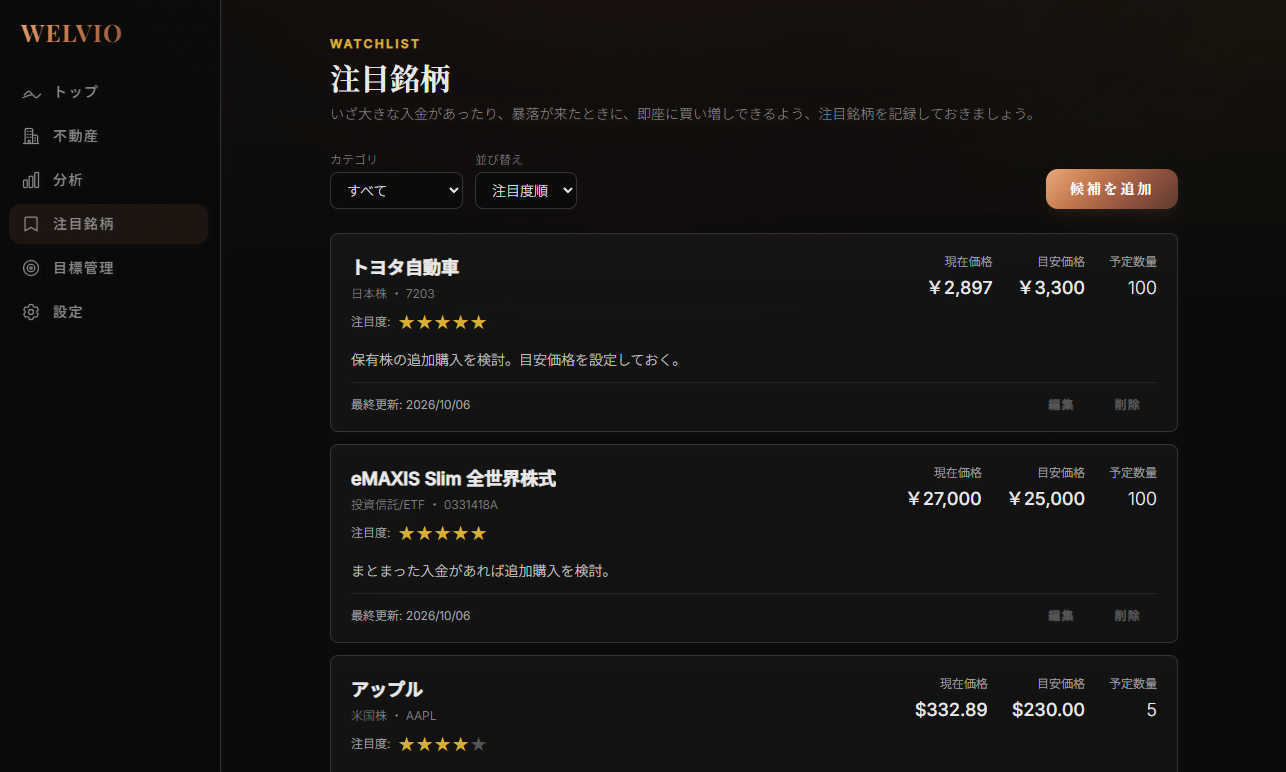Navigate to 目標管理

pyautogui.click(x=108, y=268)
